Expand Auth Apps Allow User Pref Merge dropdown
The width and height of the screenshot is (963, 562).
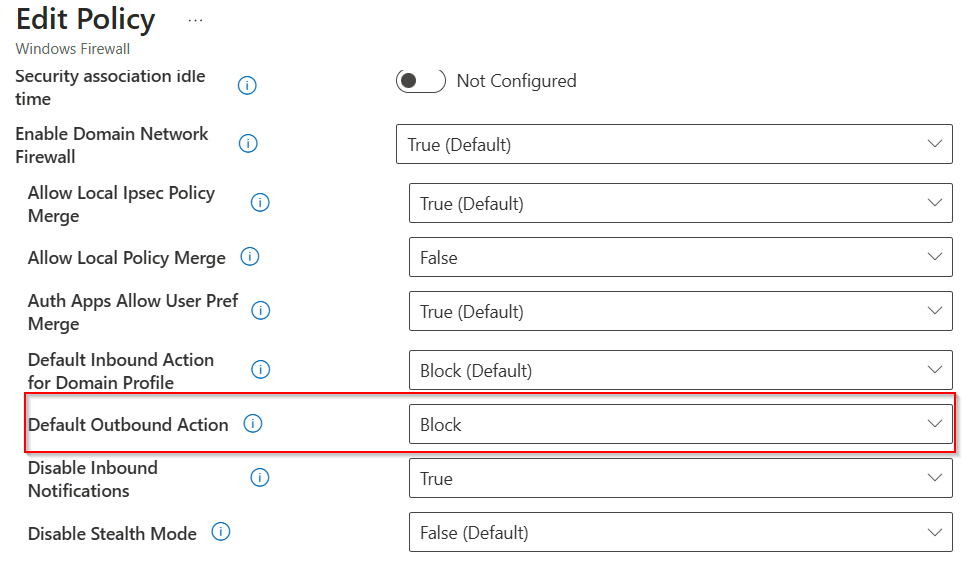680,311
